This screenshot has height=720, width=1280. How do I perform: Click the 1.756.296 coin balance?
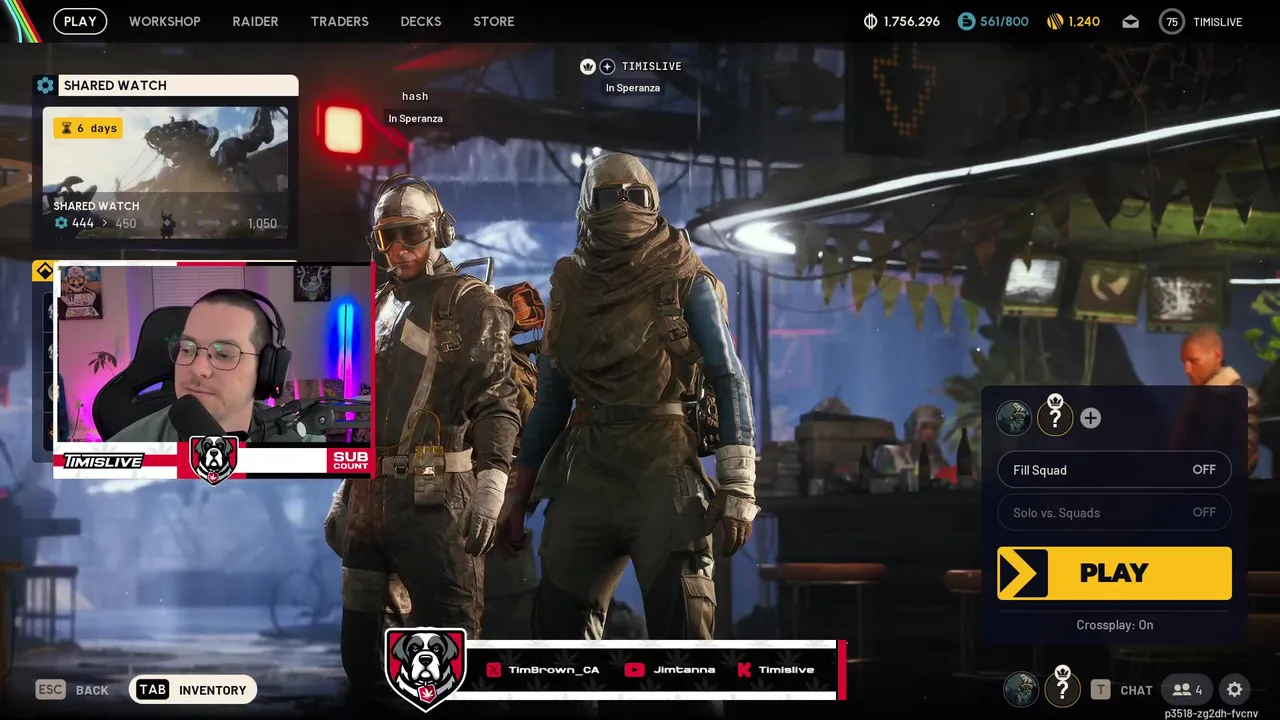coord(912,21)
